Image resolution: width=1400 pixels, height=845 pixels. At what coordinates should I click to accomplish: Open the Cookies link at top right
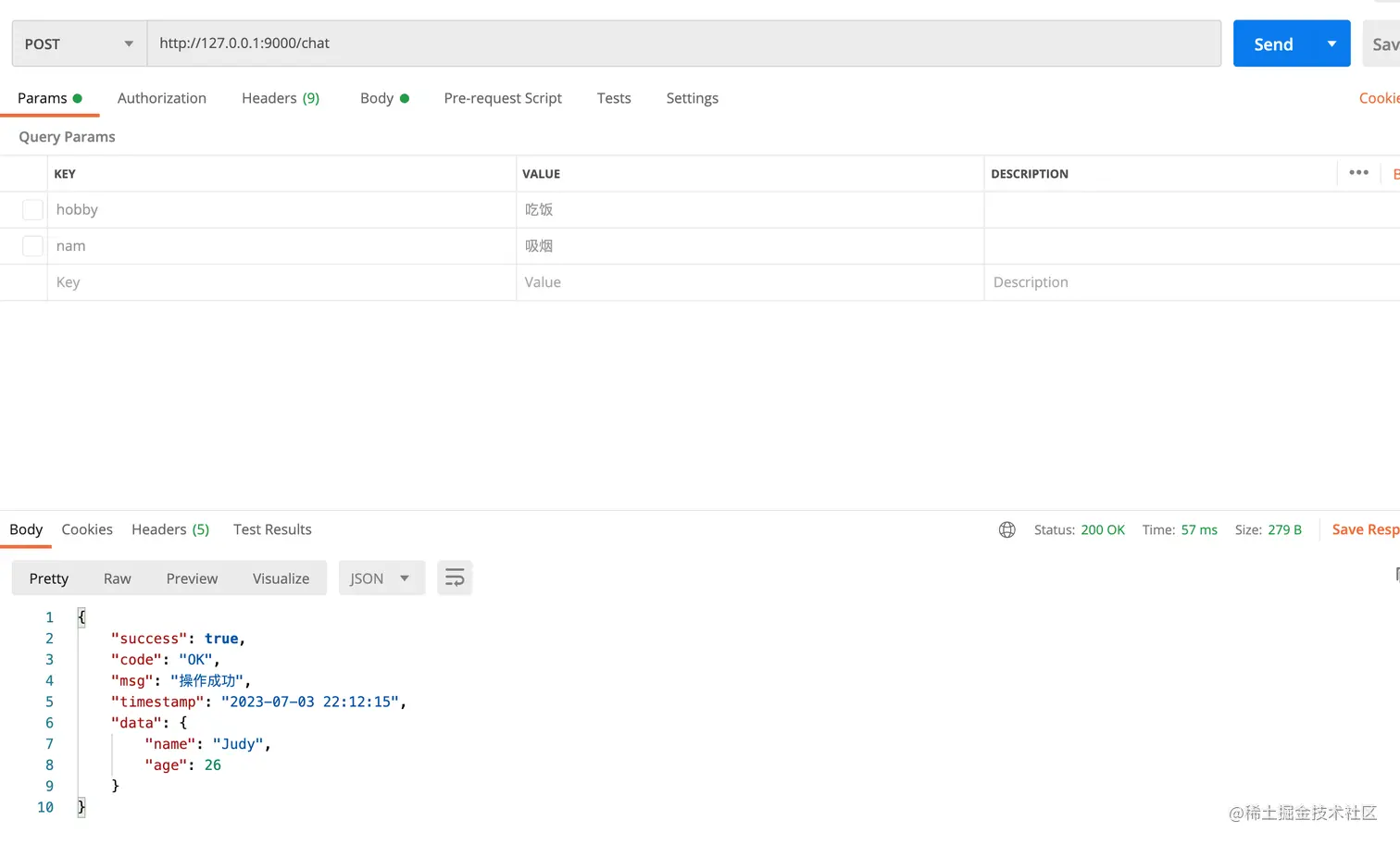1379,98
